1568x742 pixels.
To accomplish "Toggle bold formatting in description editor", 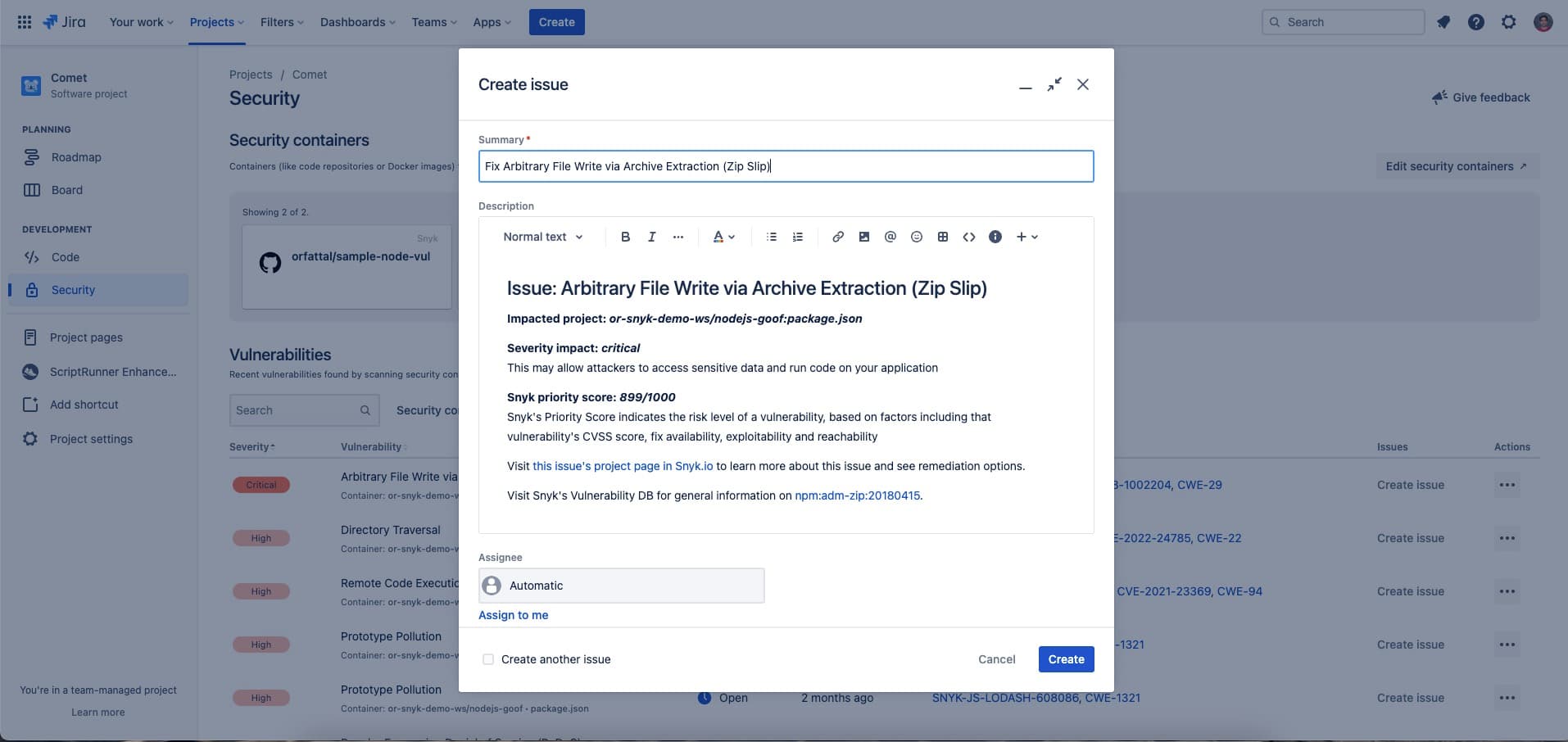I will 625,237.
